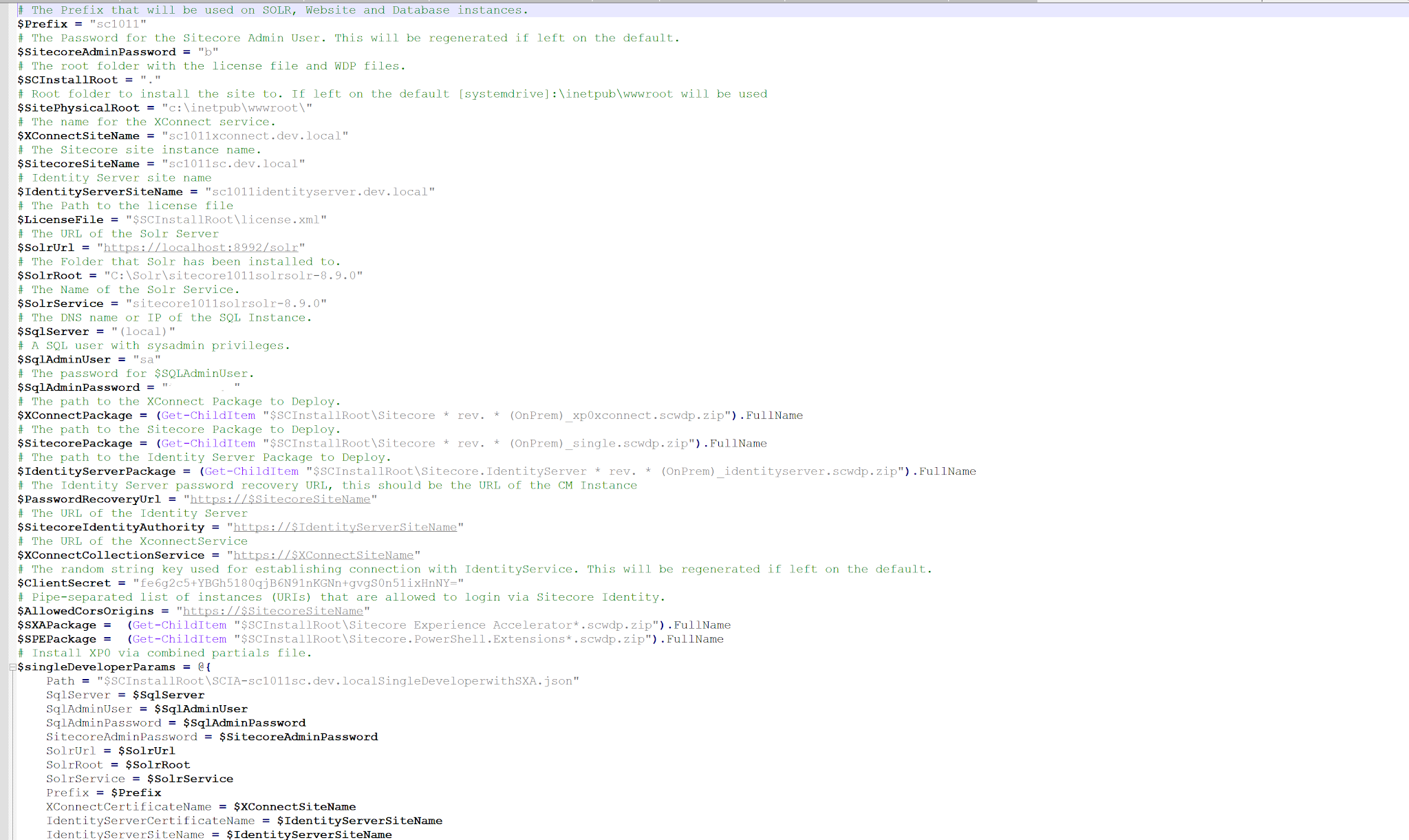Click the $SPEPackage variable declaration

56,639
